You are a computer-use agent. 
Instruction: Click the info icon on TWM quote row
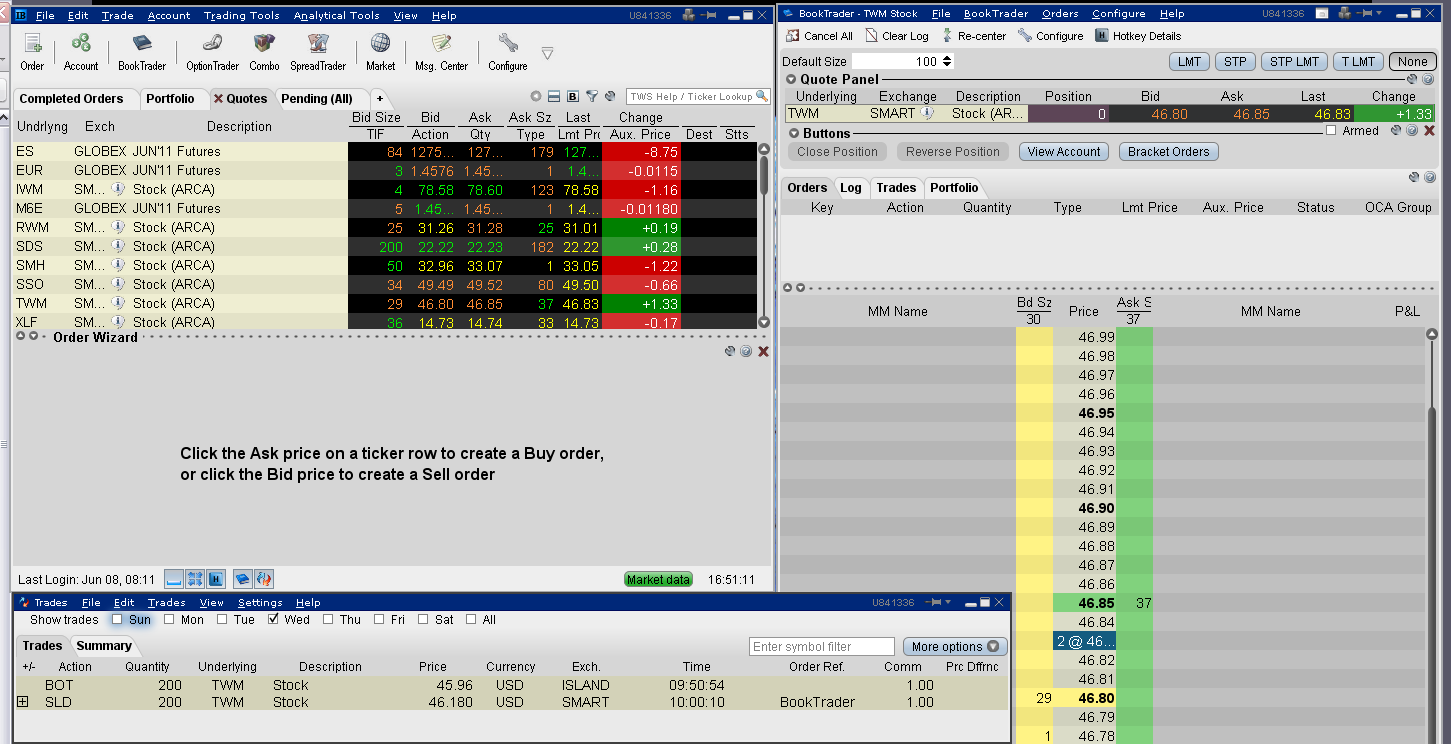coord(118,303)
